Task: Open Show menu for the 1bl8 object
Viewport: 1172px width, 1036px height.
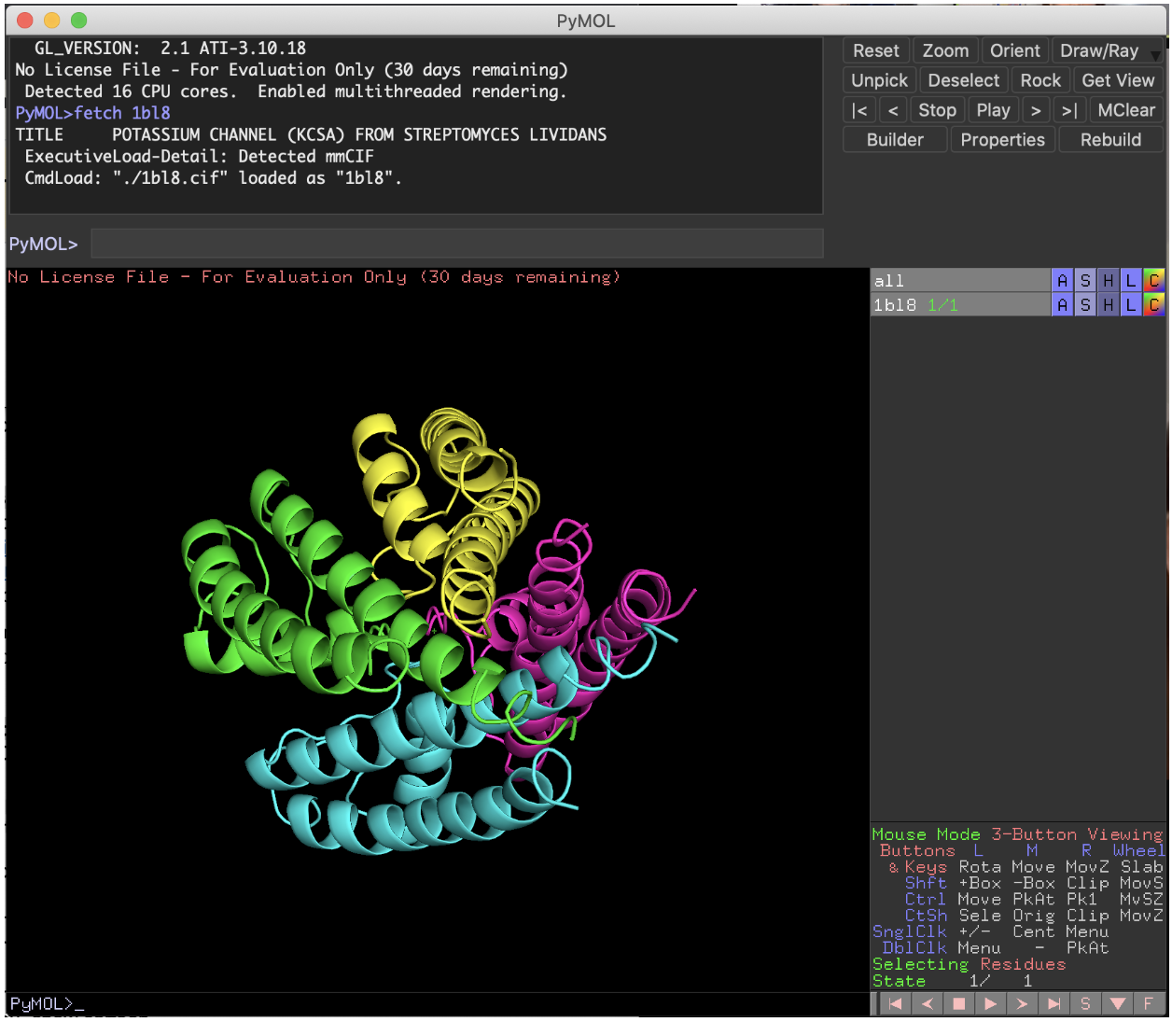Action: point(1085,304)
